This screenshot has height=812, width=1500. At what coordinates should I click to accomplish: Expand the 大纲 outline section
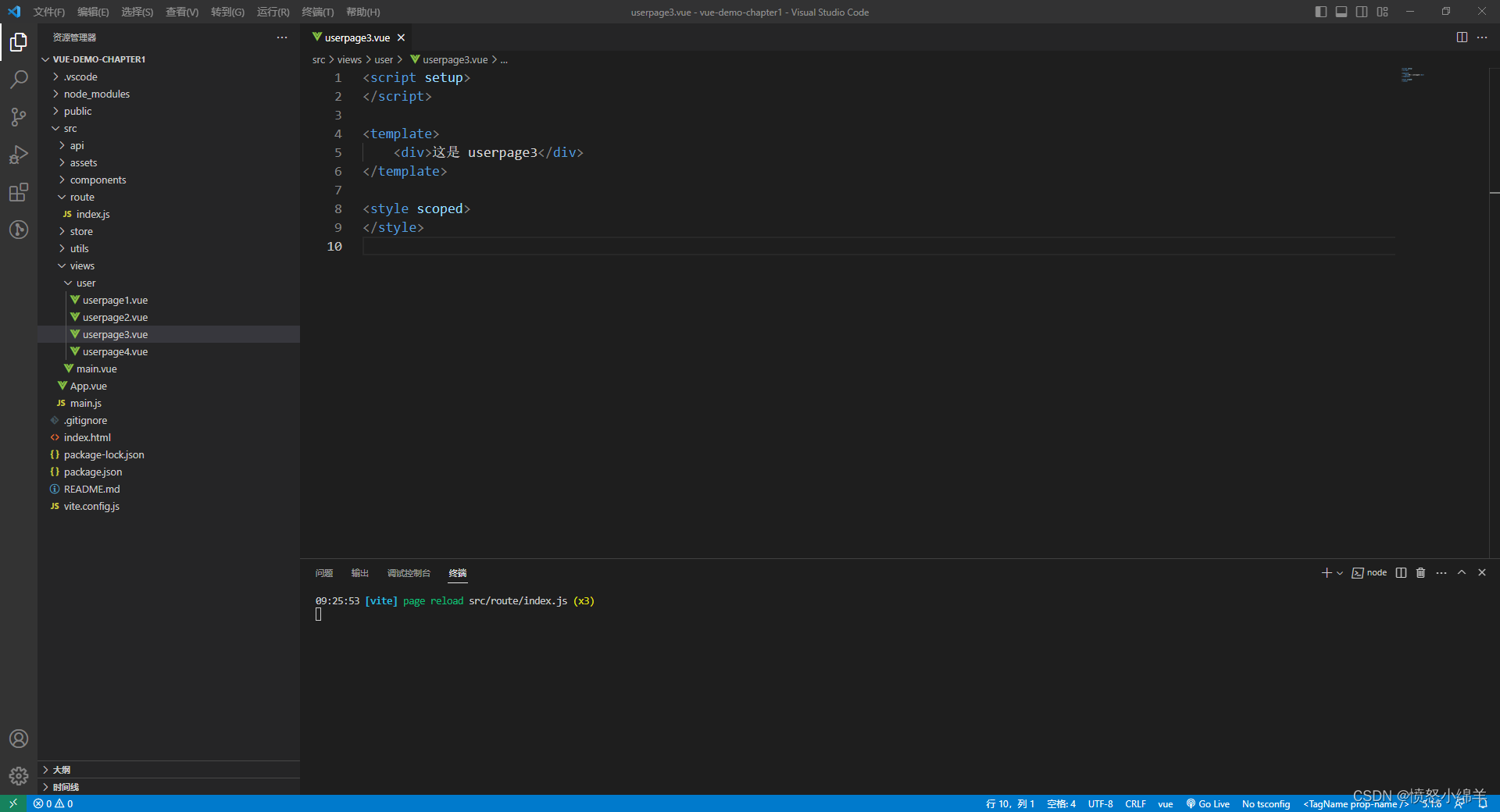coord(169,770)
